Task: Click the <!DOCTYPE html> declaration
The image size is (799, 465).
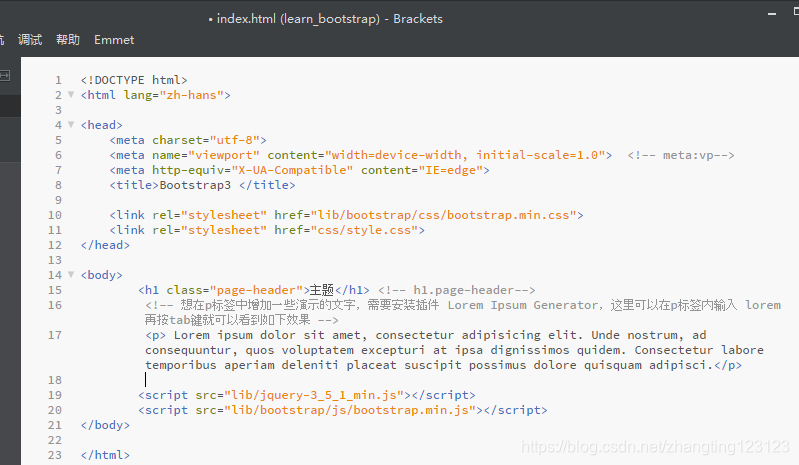Action: (134, 80)
